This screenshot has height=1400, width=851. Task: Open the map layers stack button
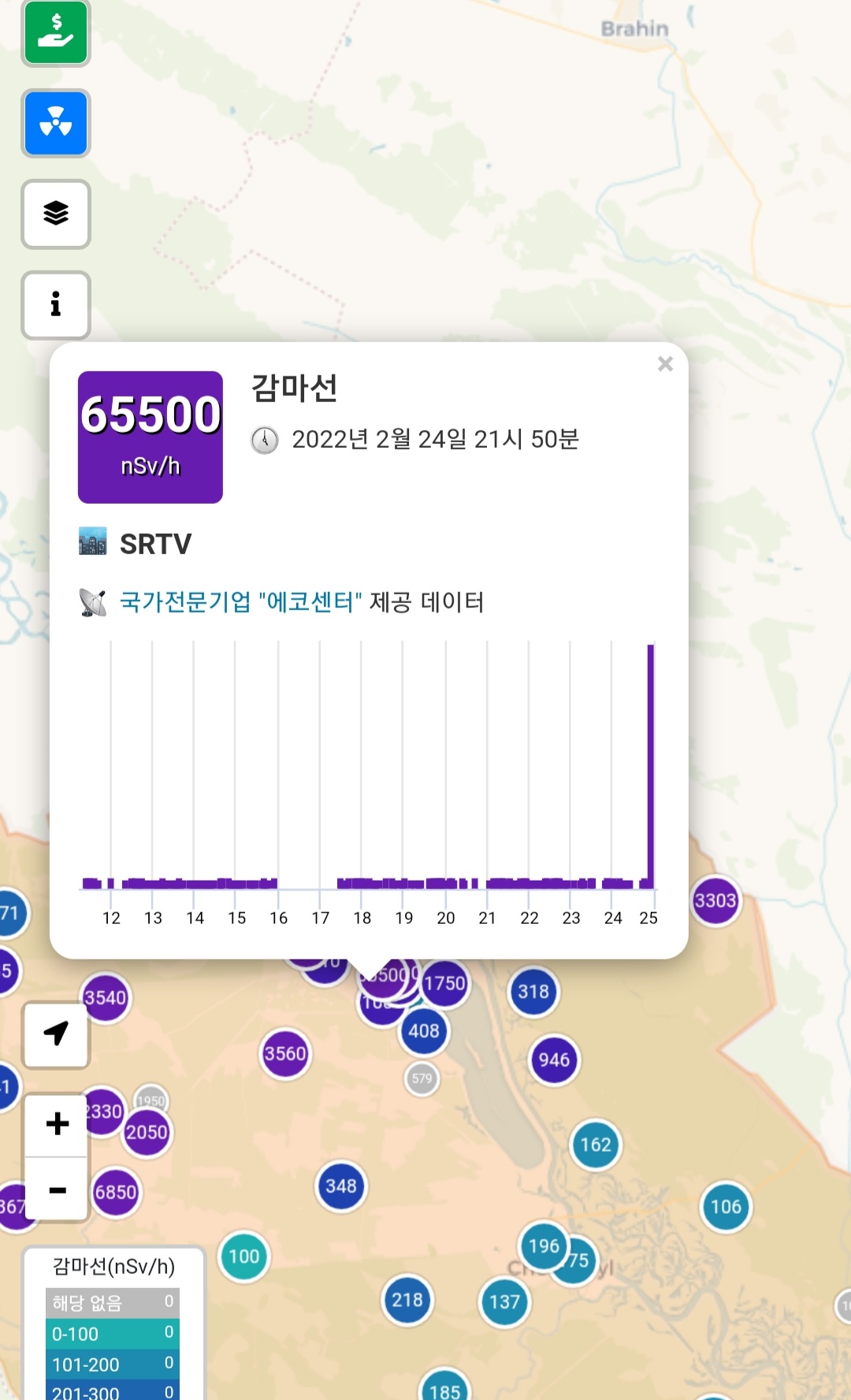click(55, 214)
